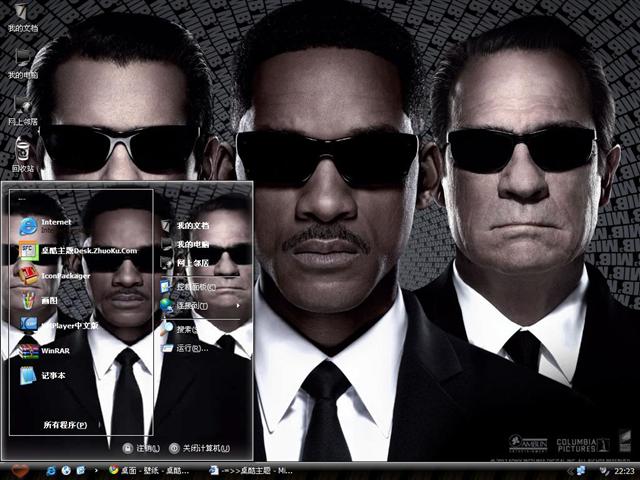Image resolution: width=640 pixels, height=480 pixels.
Task: Click volume tray icon near clock
Action: click(604, 471)
